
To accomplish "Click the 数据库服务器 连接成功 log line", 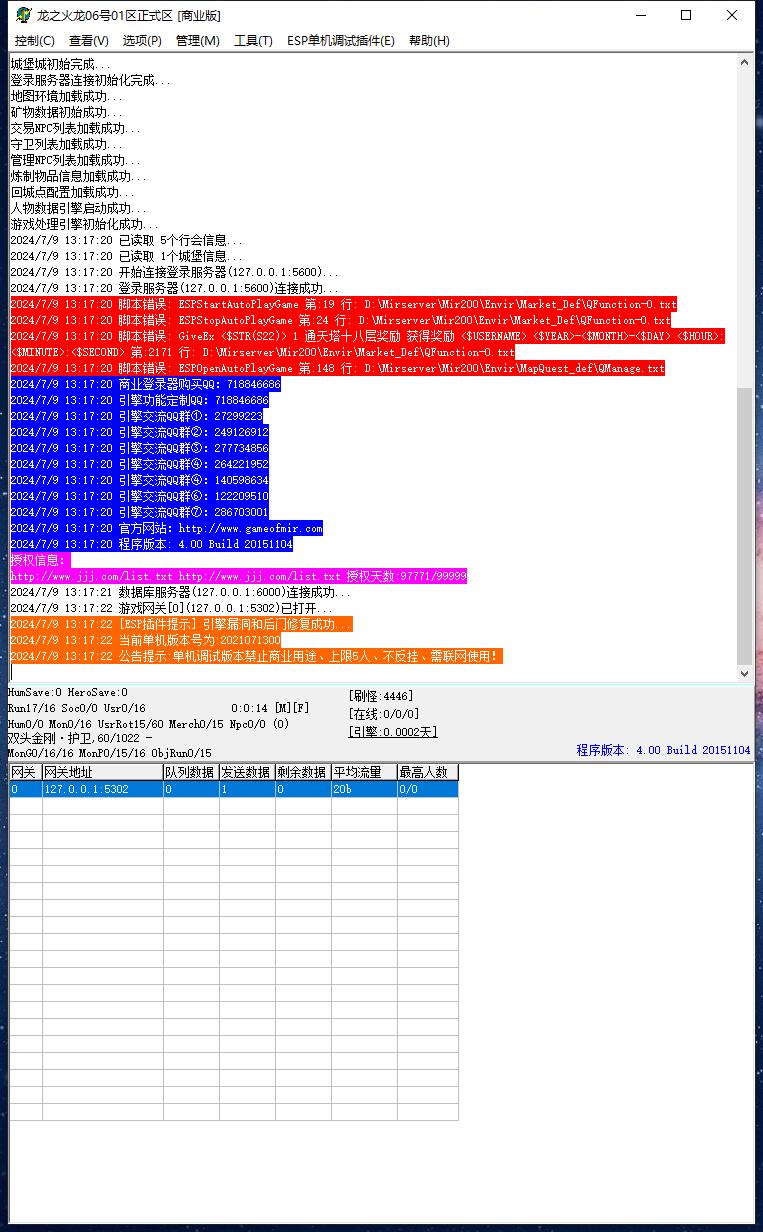I will 181,592.
